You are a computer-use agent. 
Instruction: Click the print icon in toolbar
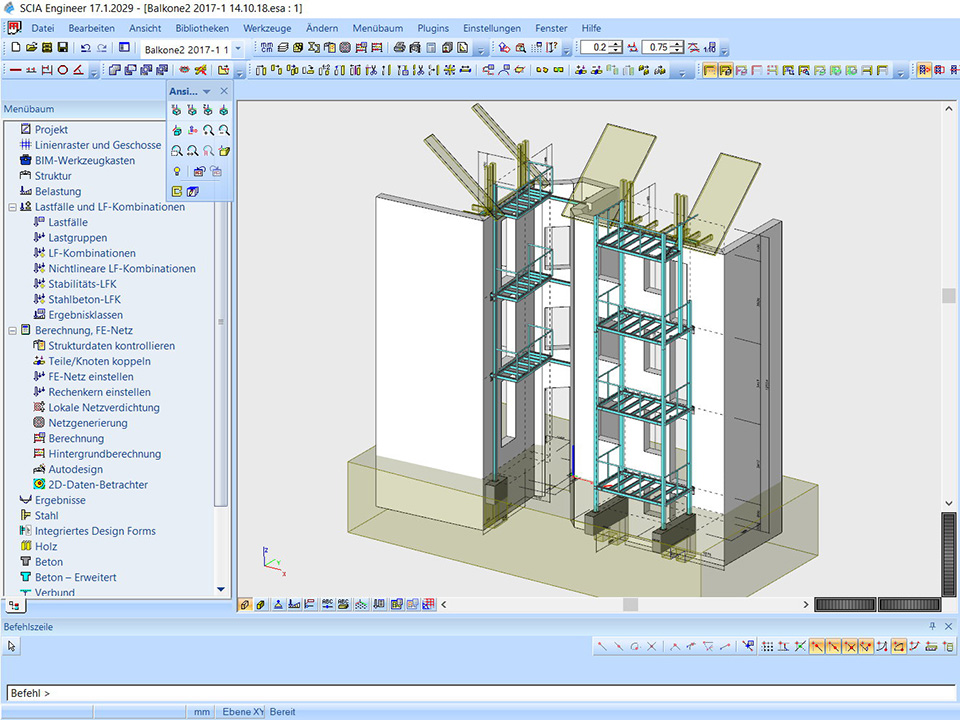click(x=399, y=48)
